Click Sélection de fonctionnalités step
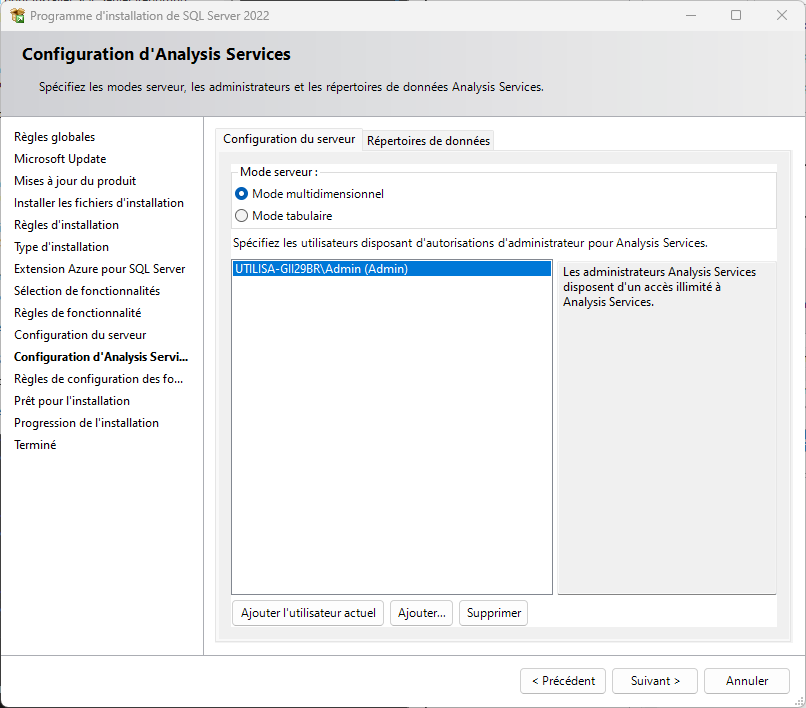 tap(87, 291)
